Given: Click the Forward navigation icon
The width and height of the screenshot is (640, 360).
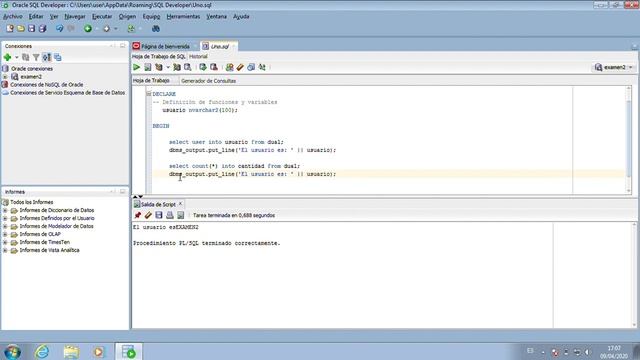Looking at the screenshot, I should (107, 29).
